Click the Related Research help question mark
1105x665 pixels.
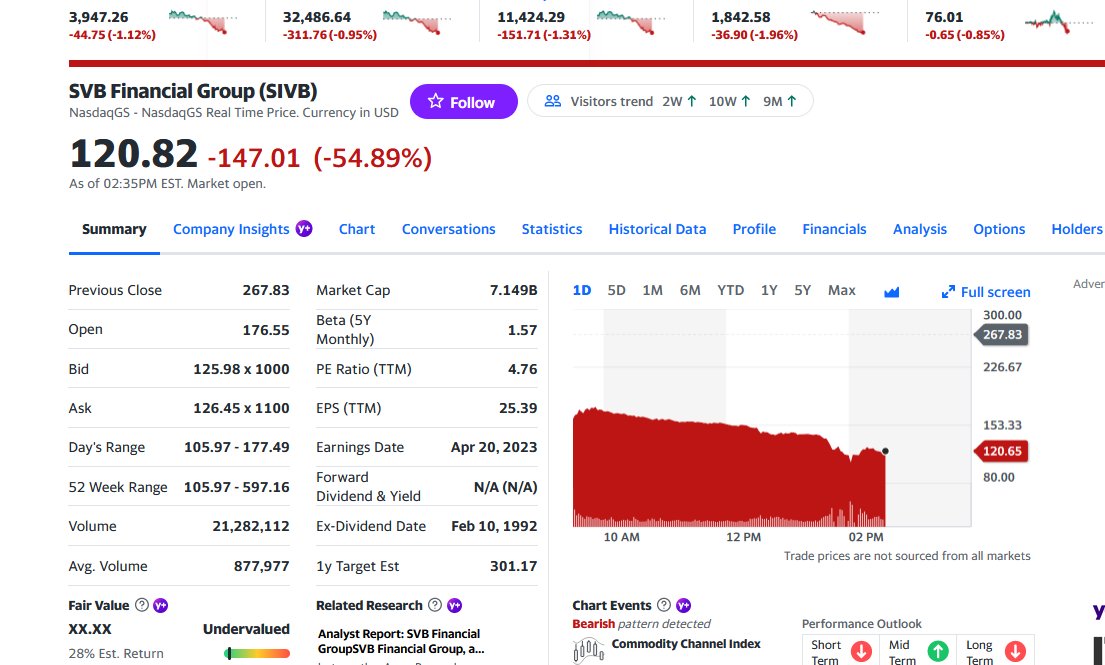click(435, 605)
